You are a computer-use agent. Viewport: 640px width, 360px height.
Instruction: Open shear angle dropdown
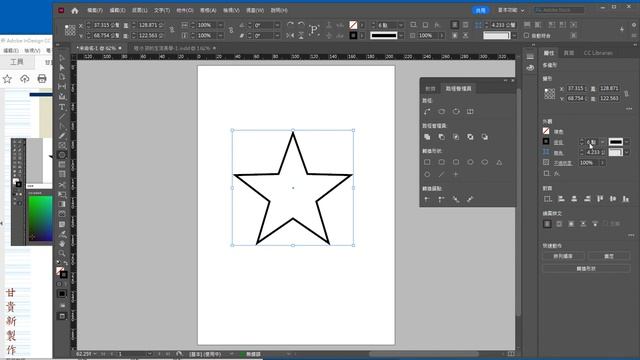277,36
